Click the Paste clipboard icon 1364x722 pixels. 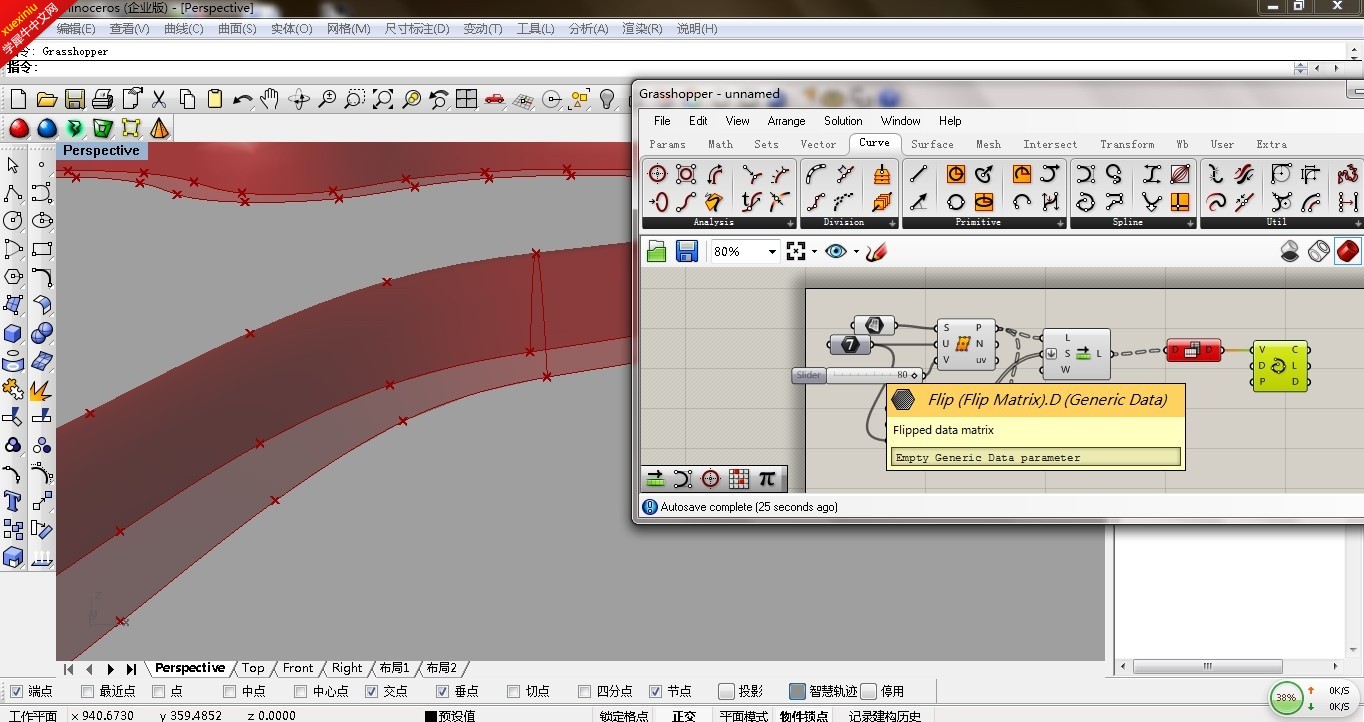(215, 99)
